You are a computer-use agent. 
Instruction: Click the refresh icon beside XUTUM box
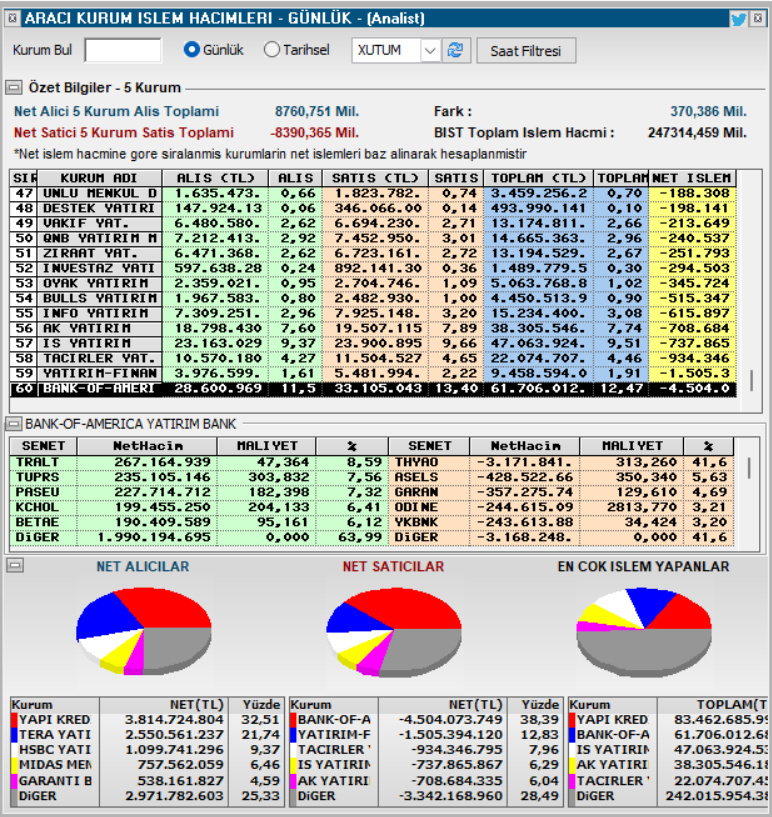point(455,51)
